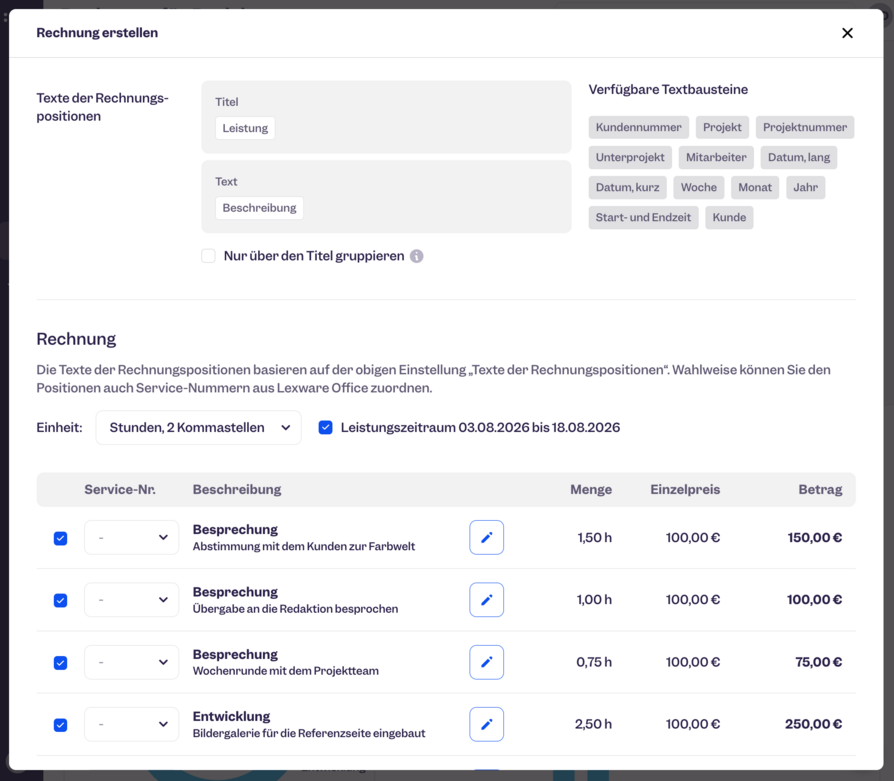Uncheck the Bildergalerie Entwicklung row
894x781 pixels.
tap(60, 725)
